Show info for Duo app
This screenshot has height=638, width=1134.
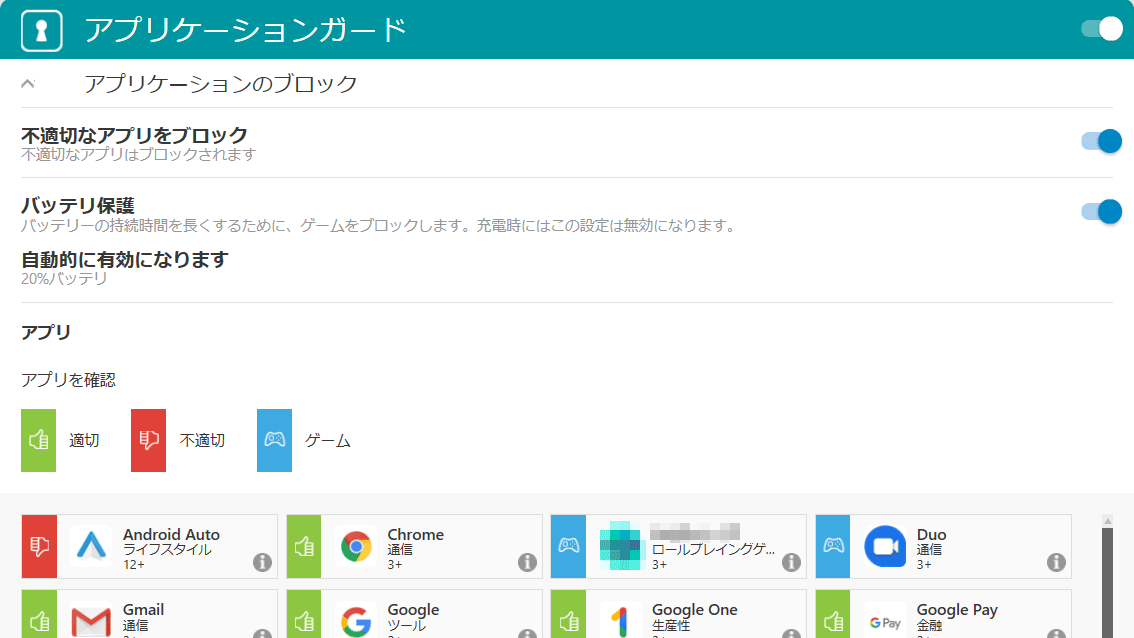1056,563
